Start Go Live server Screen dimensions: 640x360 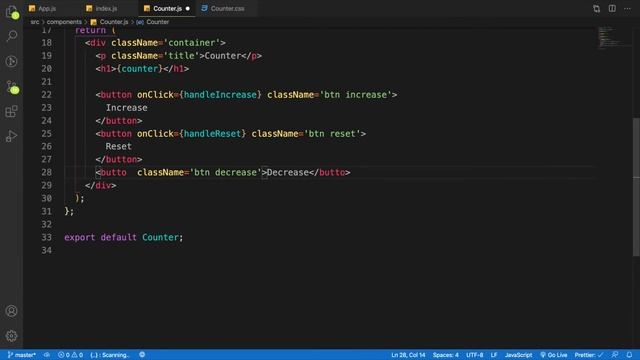554,355
